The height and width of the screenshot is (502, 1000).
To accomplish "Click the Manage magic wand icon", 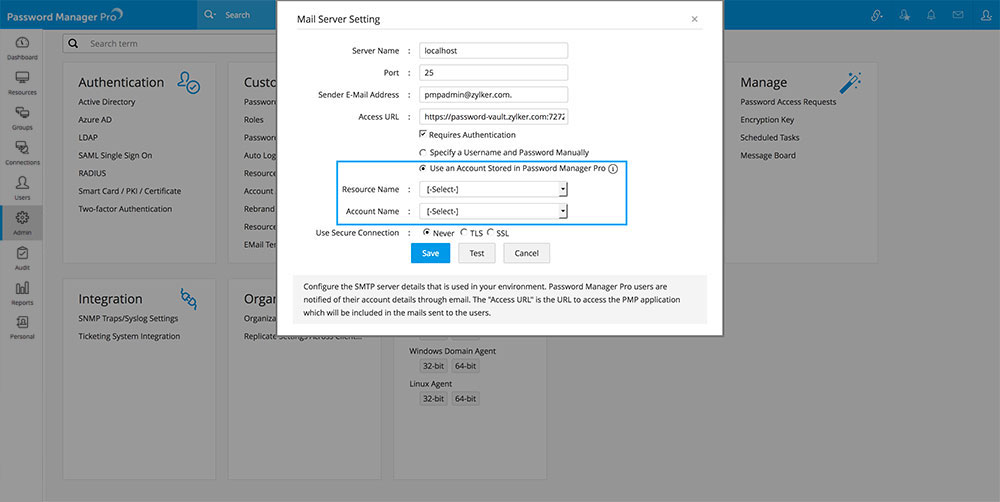I will (850, 83).
